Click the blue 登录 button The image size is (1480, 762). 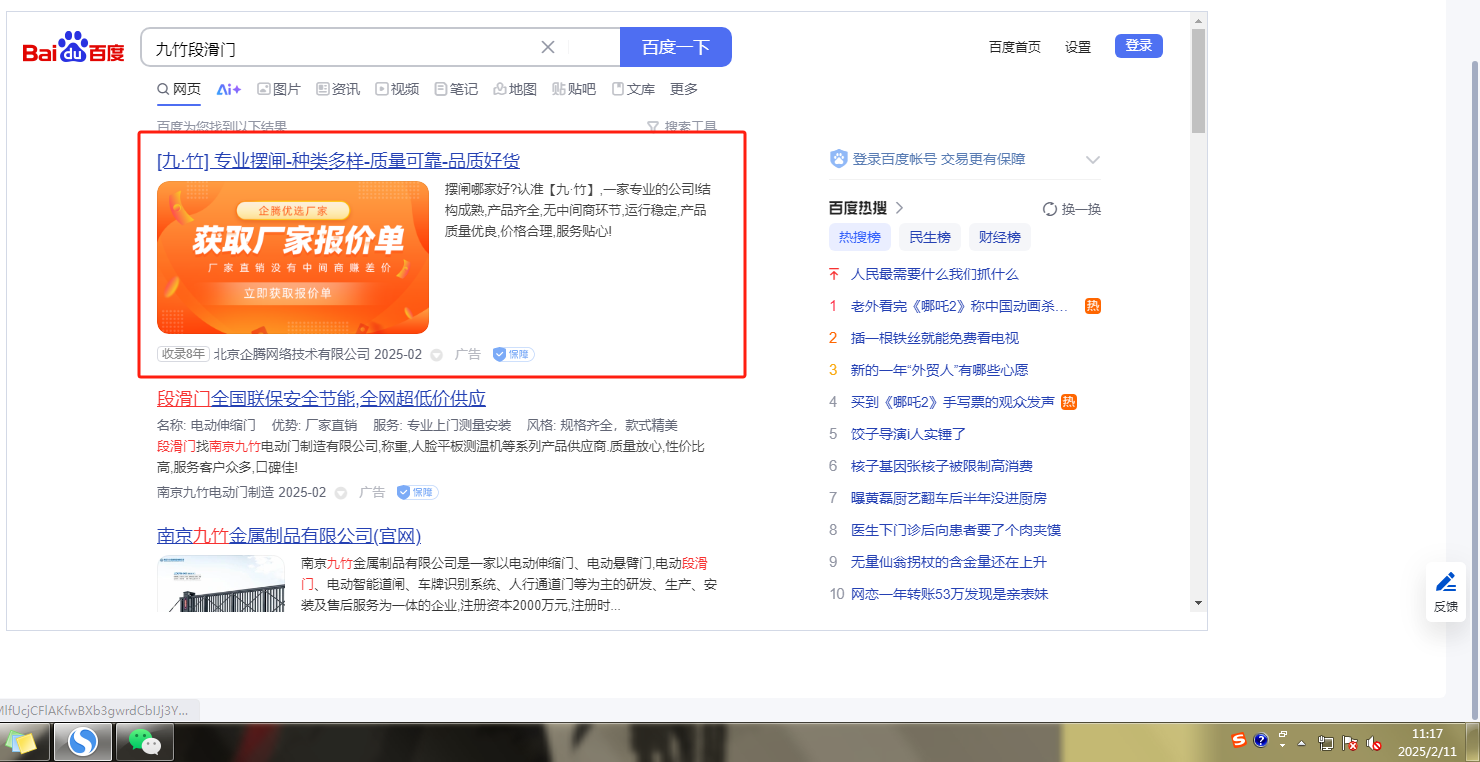click(1139, 46)
